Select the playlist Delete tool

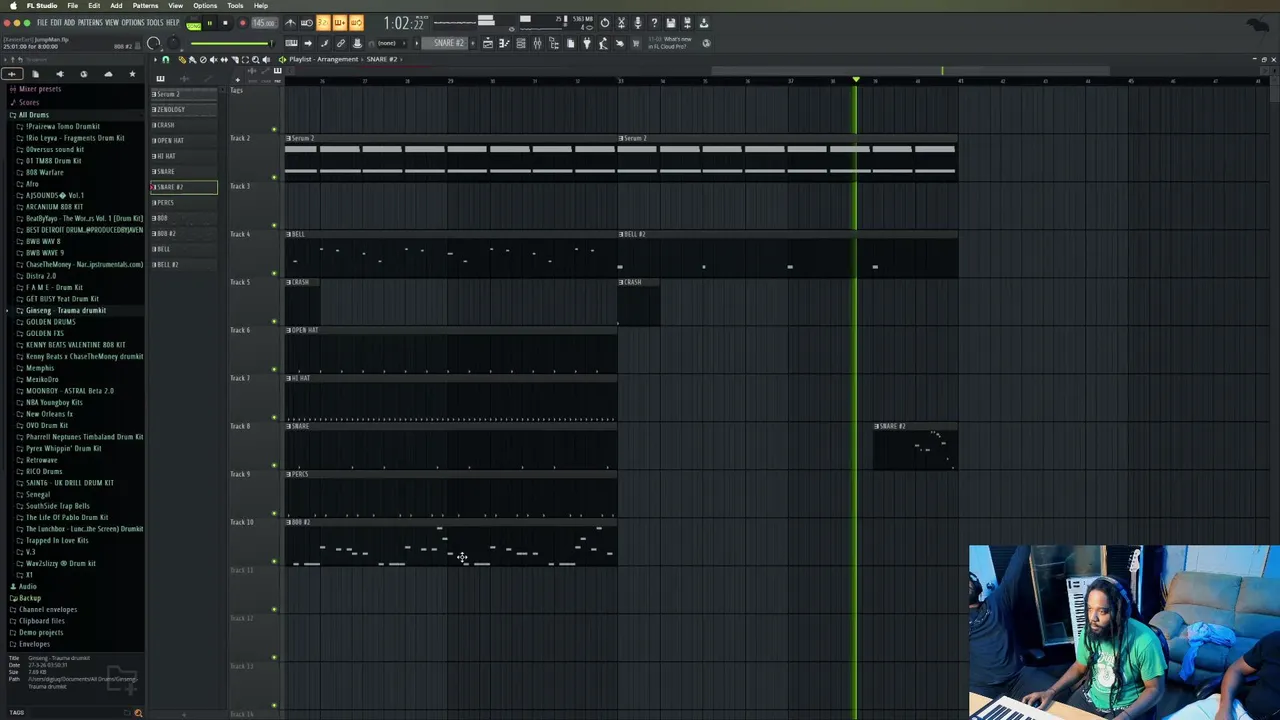point(203,59)
